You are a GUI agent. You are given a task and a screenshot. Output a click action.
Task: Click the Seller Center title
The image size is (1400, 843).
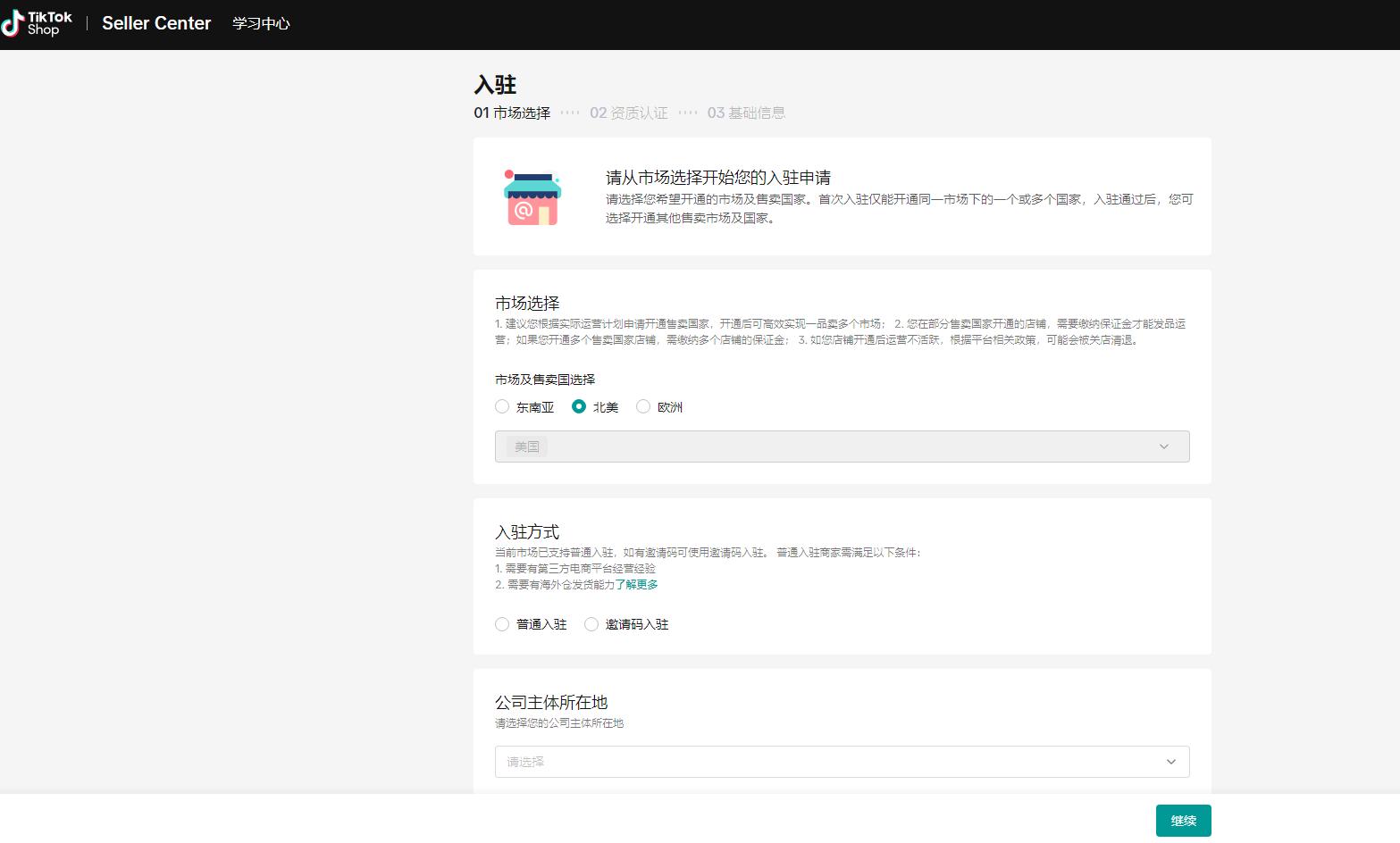click(155, 23)
